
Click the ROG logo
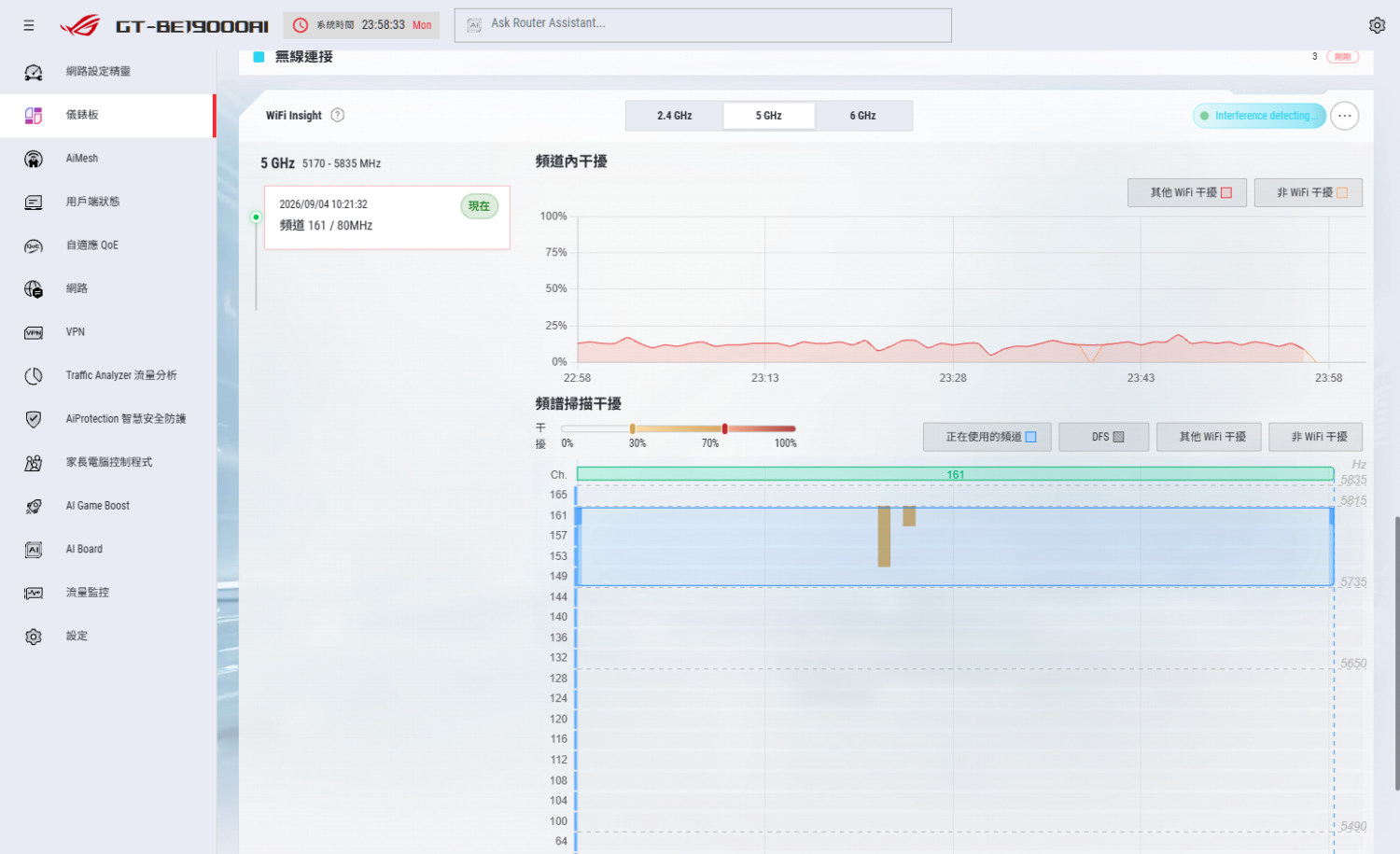80,25
